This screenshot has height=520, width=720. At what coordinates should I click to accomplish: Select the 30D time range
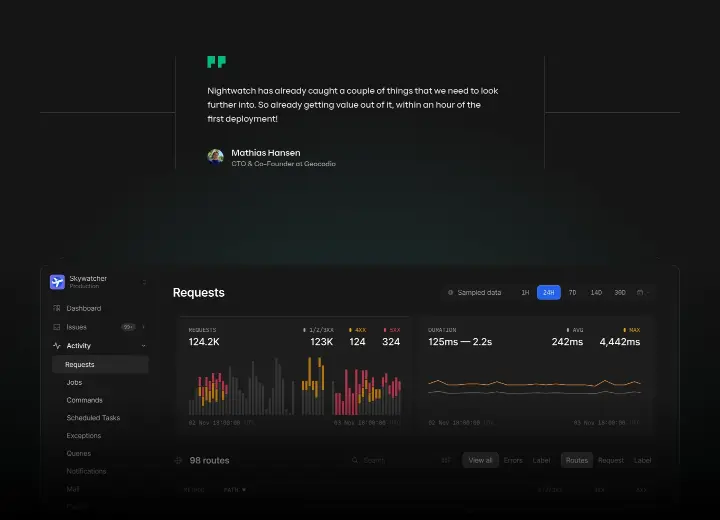click(x=620, y=293)
